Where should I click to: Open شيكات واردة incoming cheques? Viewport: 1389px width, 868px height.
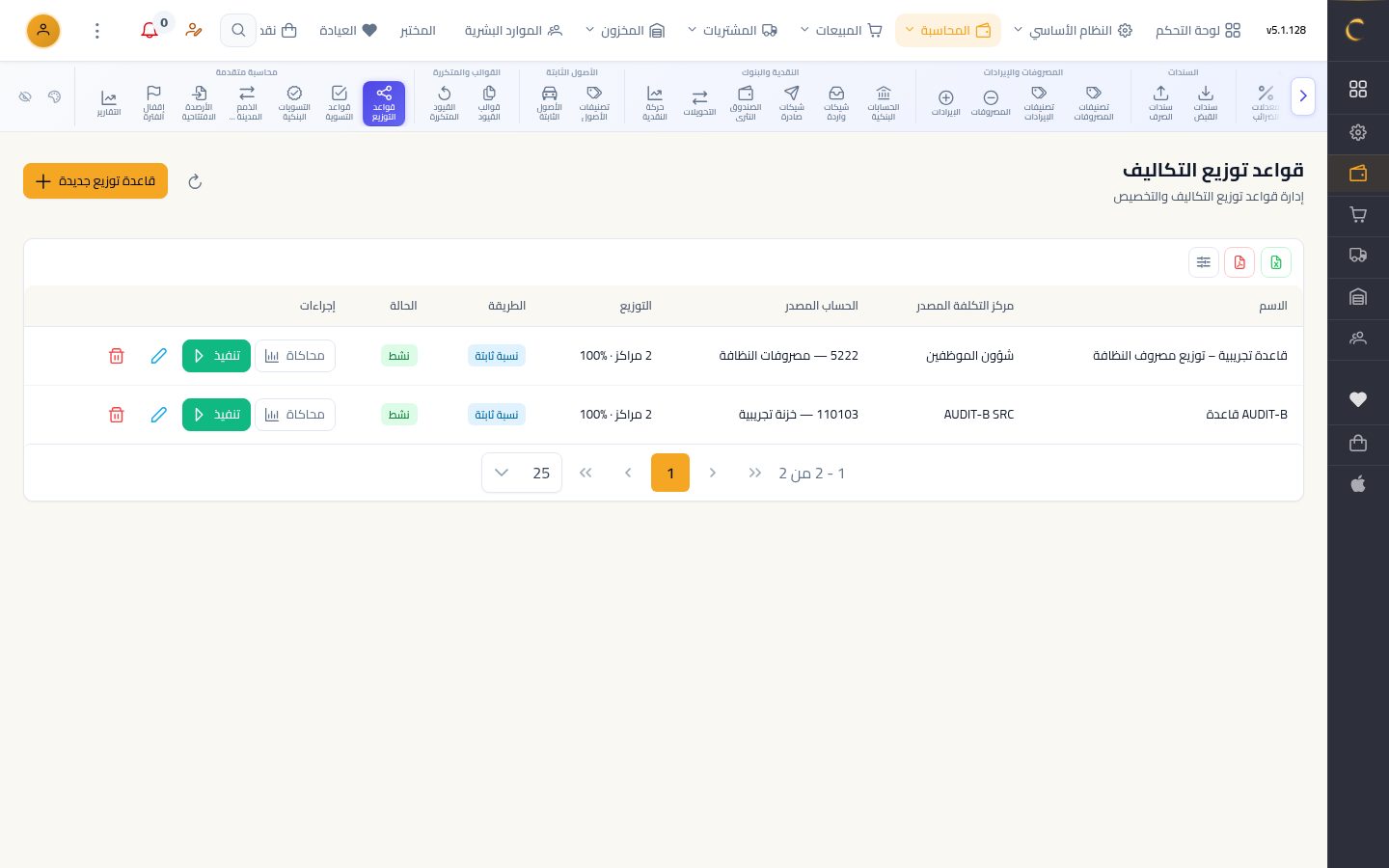pyautogui.click(x=836, y=103)
